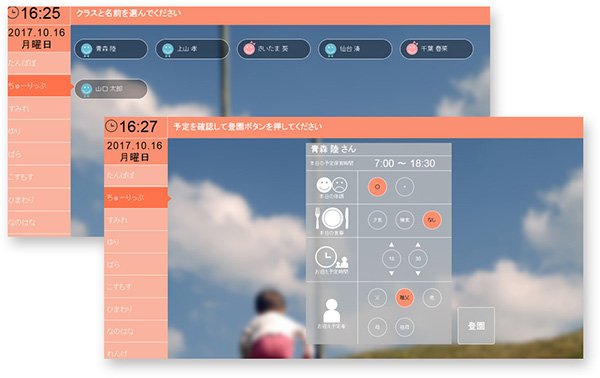
Task: Open the ゆり class in the back window
Action: tap(39, 131)
